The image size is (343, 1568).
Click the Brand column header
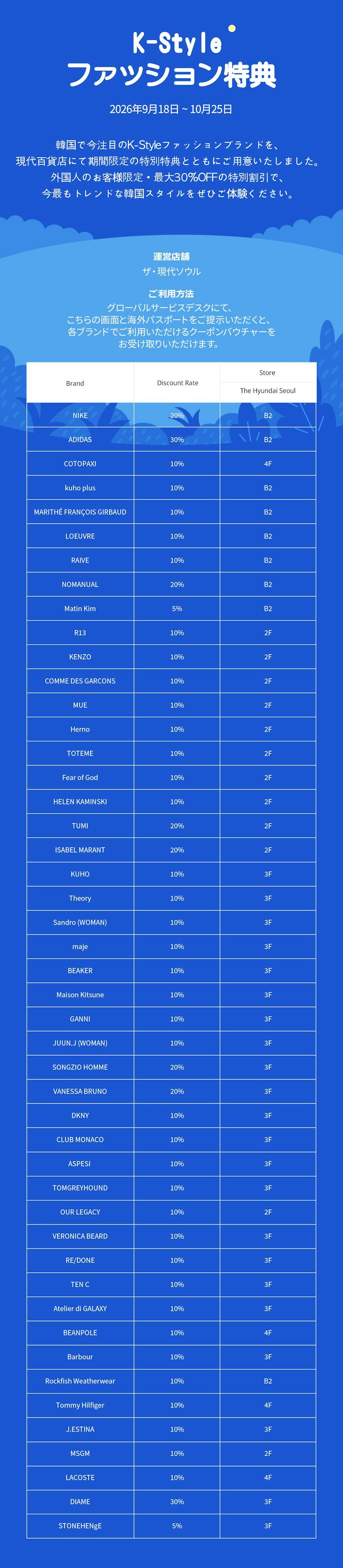(75, 383)
